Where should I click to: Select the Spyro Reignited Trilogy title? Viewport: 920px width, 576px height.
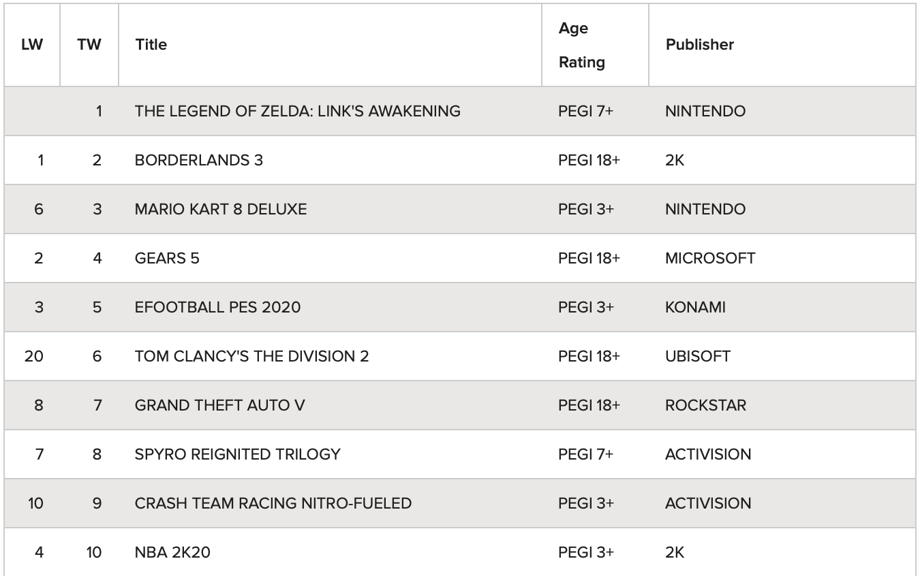pos(237,454)
